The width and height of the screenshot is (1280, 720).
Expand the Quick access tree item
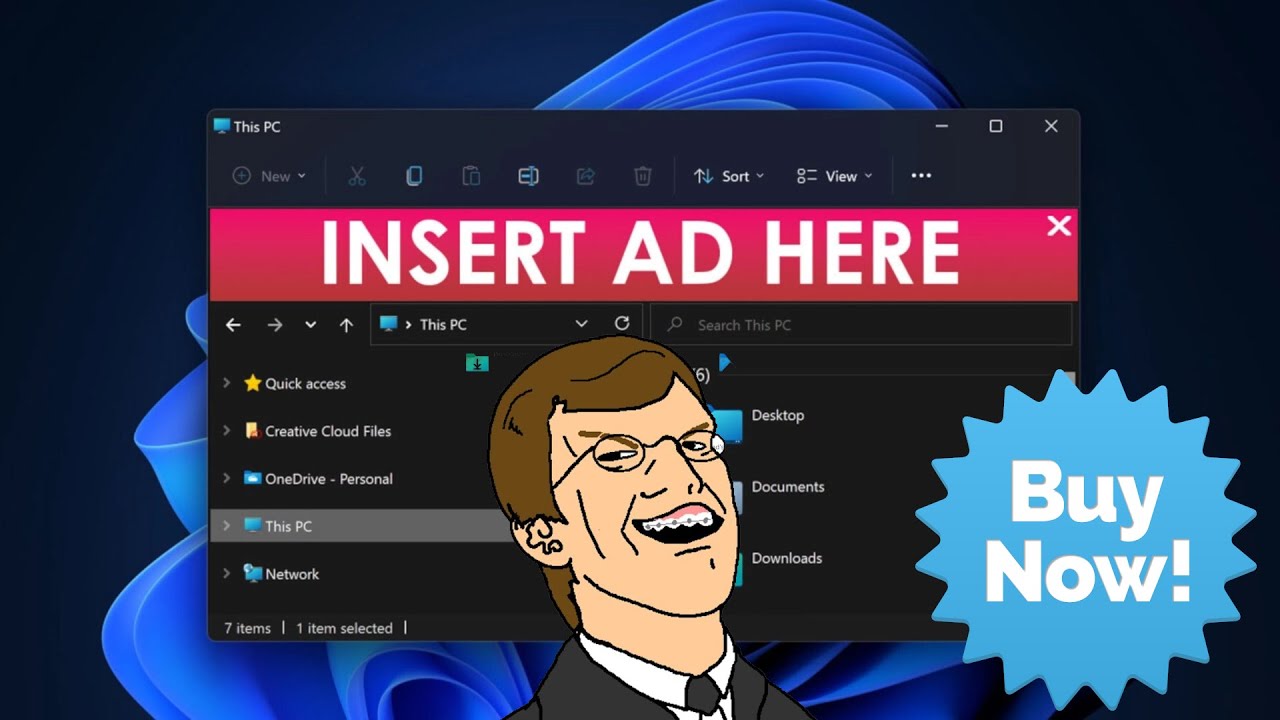226,383
